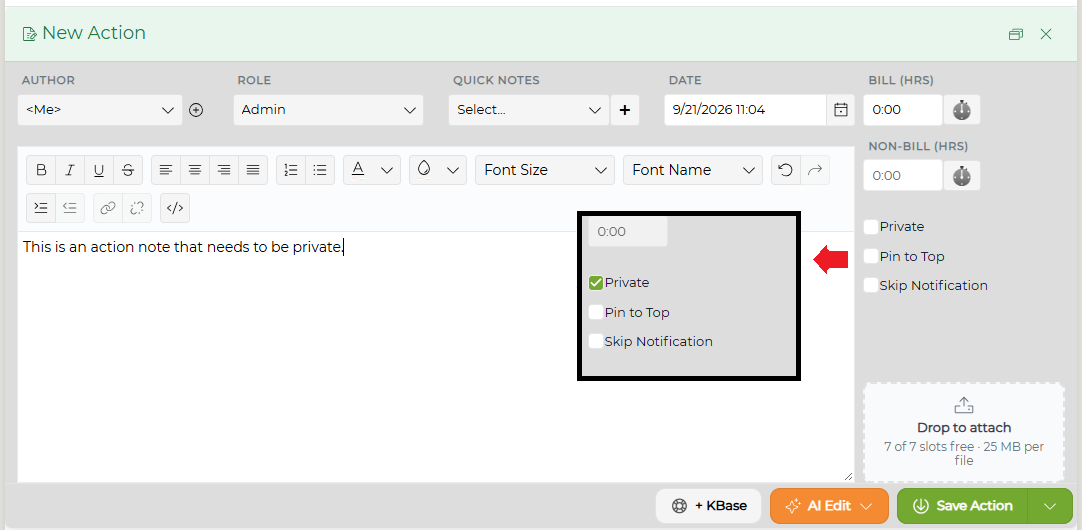Start the Bill hours stopwatch timer
Viewport: 1082px width, 530px height.
coord(962,110)
